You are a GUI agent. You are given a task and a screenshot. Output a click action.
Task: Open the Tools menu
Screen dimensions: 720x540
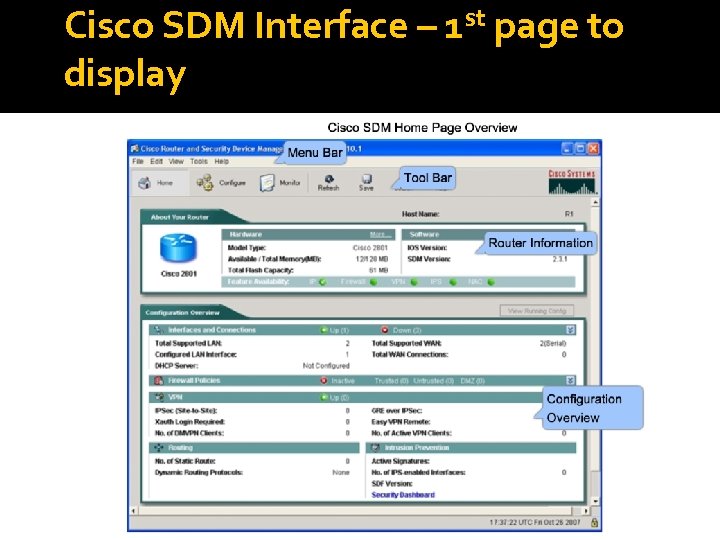click(199, 162)
